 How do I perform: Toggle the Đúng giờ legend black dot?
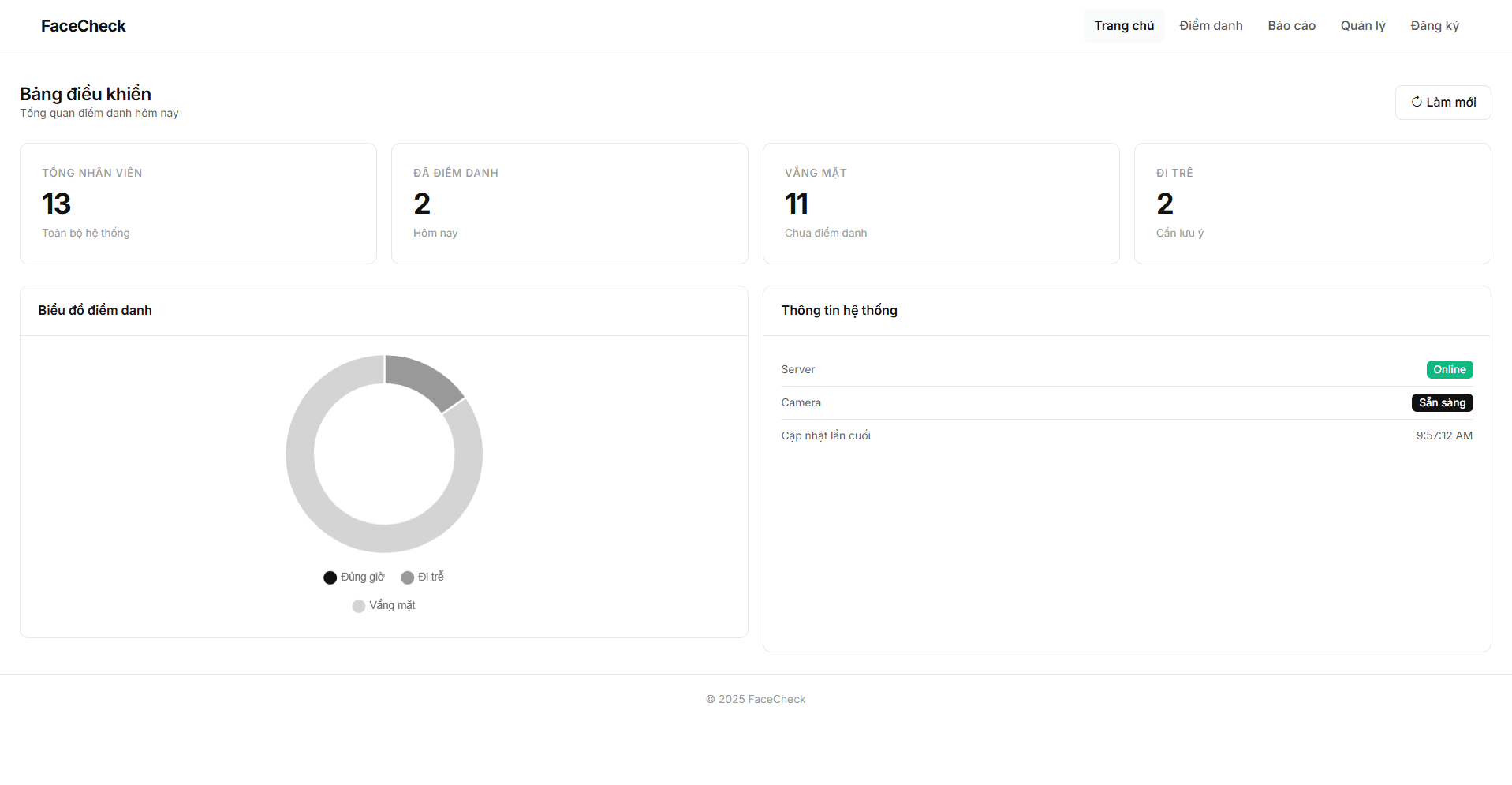pos(330,578)
